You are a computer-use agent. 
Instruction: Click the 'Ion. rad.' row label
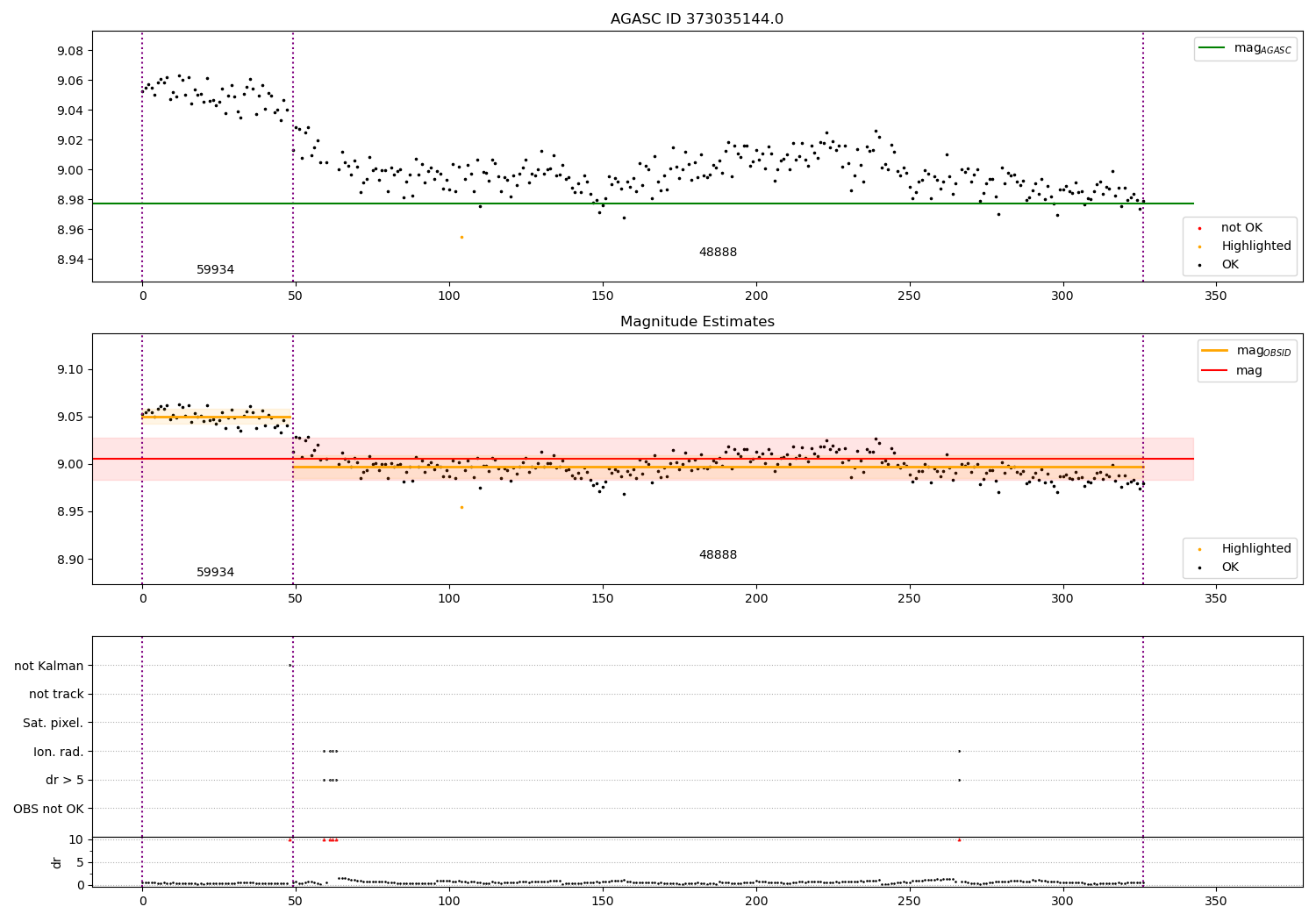[59, 753]
